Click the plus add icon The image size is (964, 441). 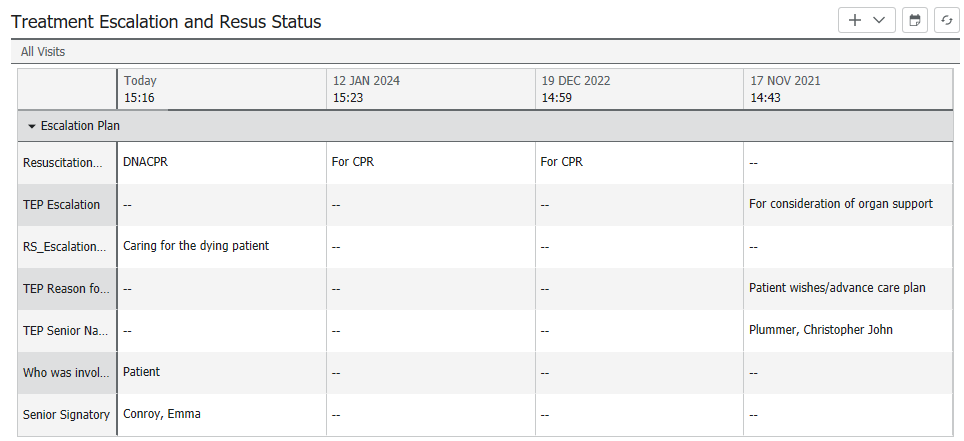[x=854, y=20]
